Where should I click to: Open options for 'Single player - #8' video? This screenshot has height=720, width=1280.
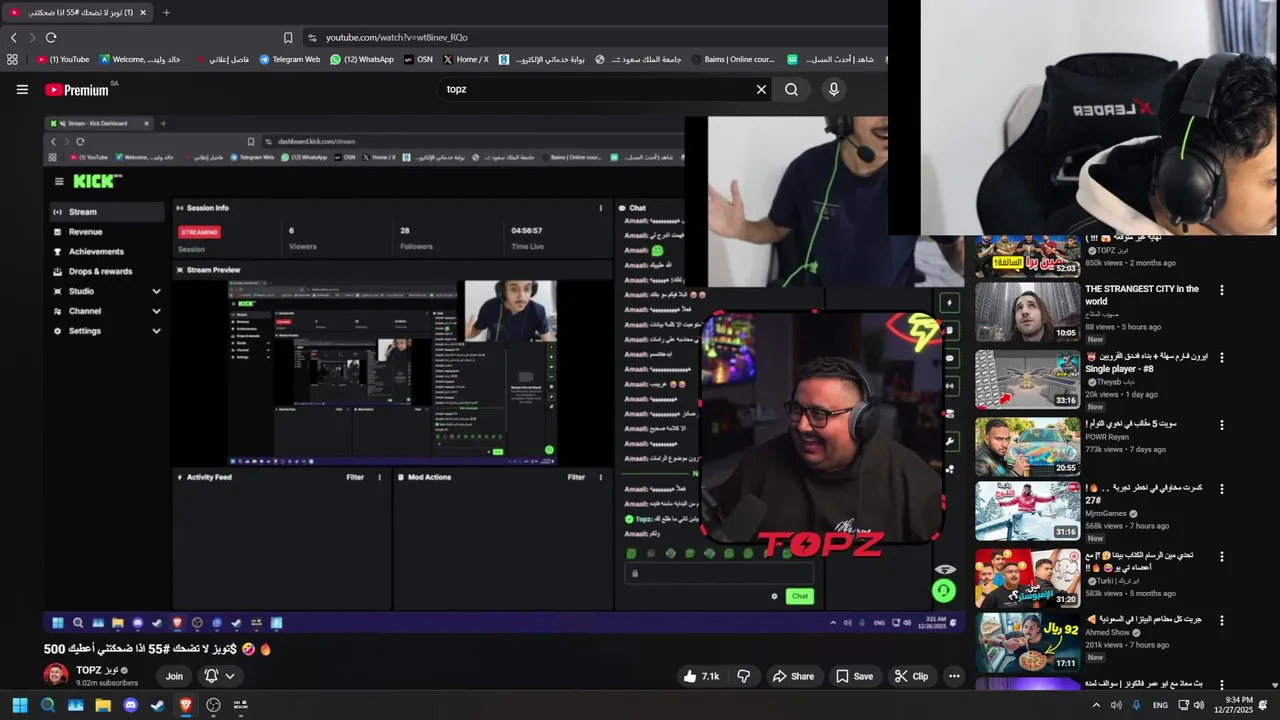click(x=1221, y=357)
